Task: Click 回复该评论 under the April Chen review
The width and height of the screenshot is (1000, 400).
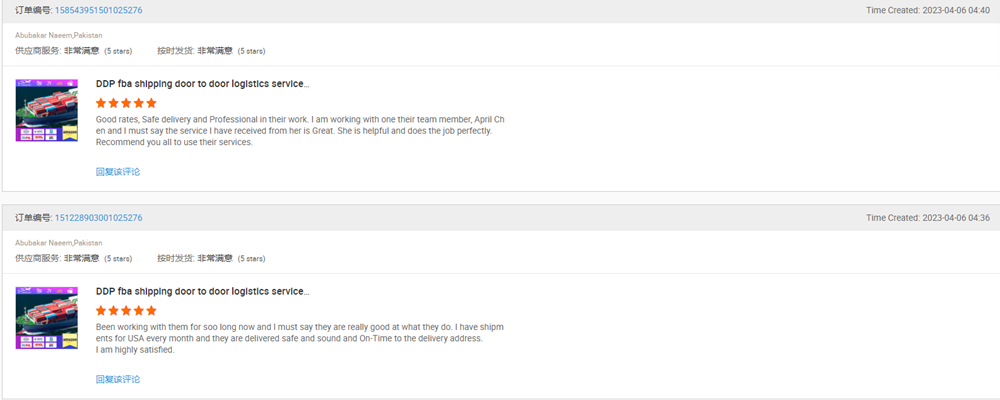Action: pyautogui.click(x=118, y=172)
